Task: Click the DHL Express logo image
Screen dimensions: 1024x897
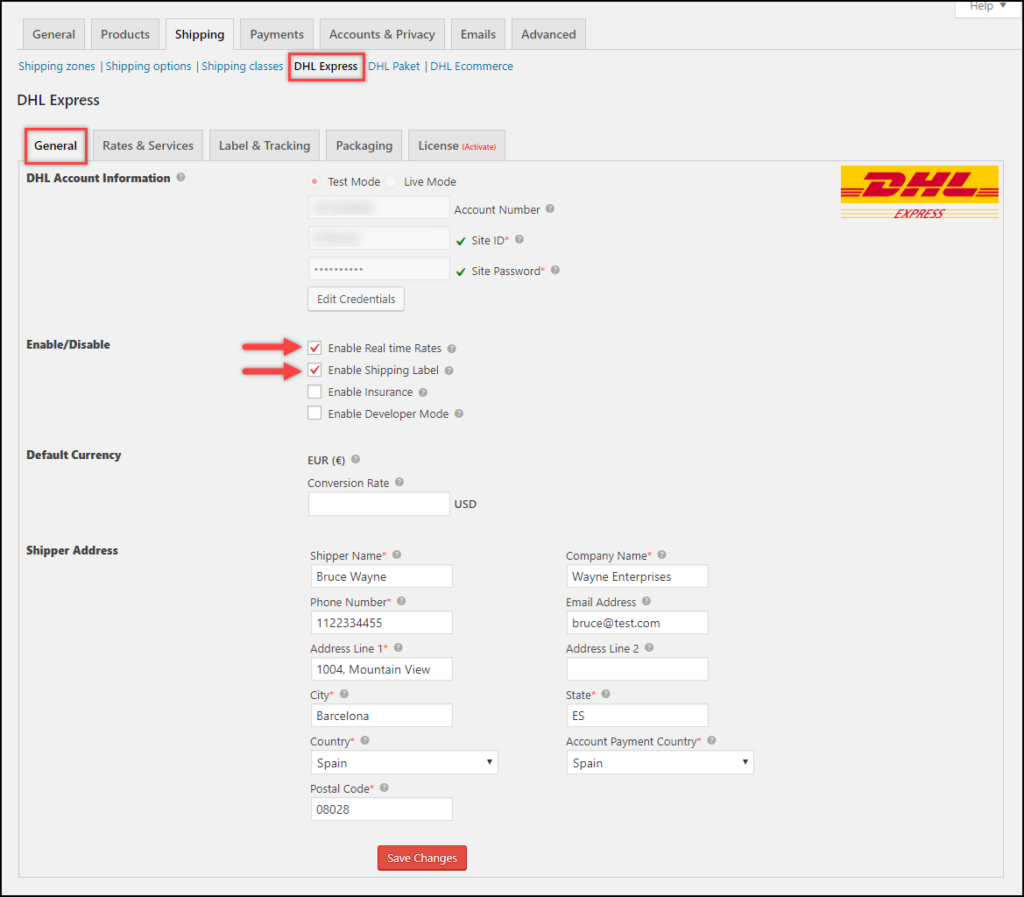Action: click(918, 193)
